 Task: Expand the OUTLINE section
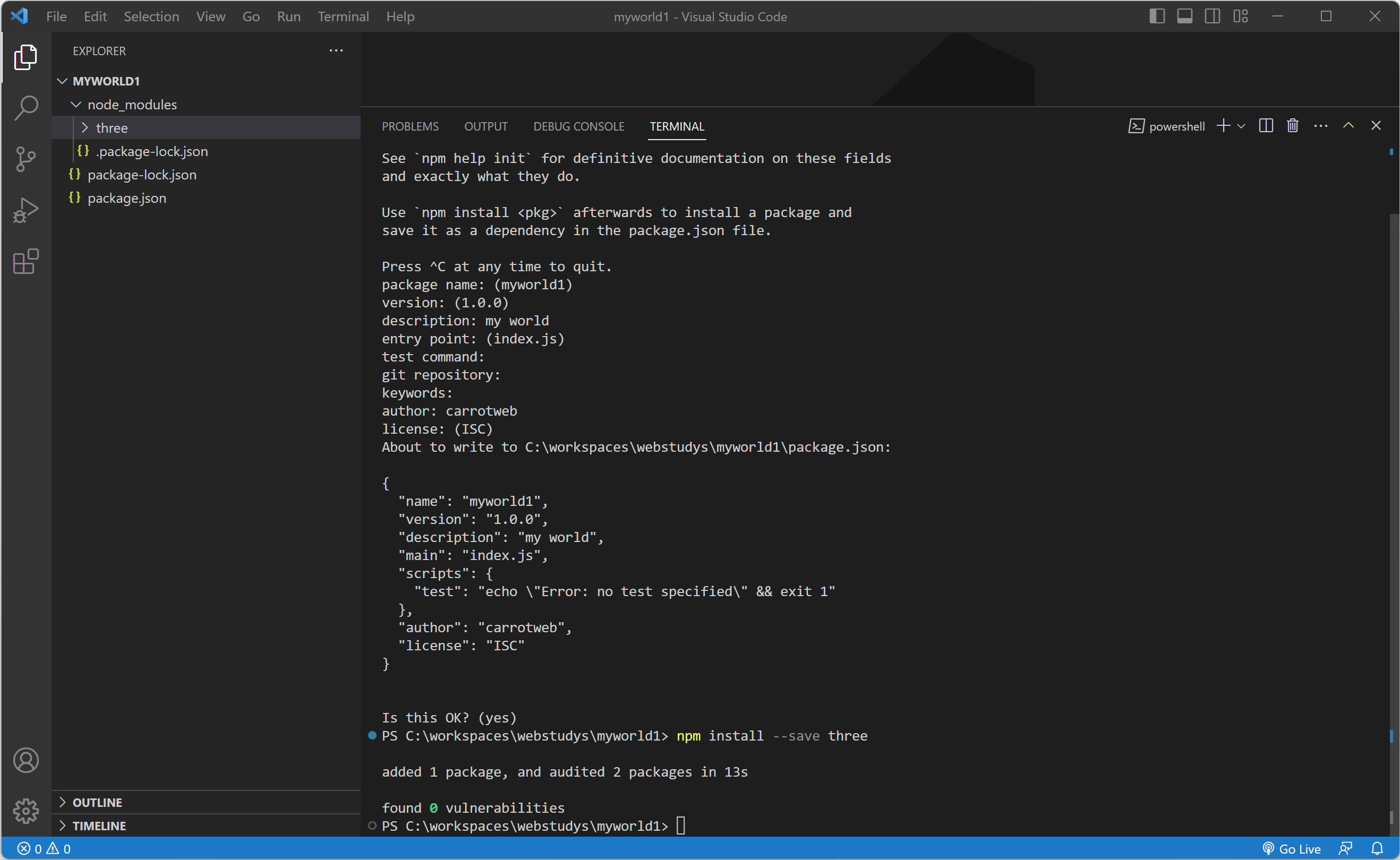point(97,802)
